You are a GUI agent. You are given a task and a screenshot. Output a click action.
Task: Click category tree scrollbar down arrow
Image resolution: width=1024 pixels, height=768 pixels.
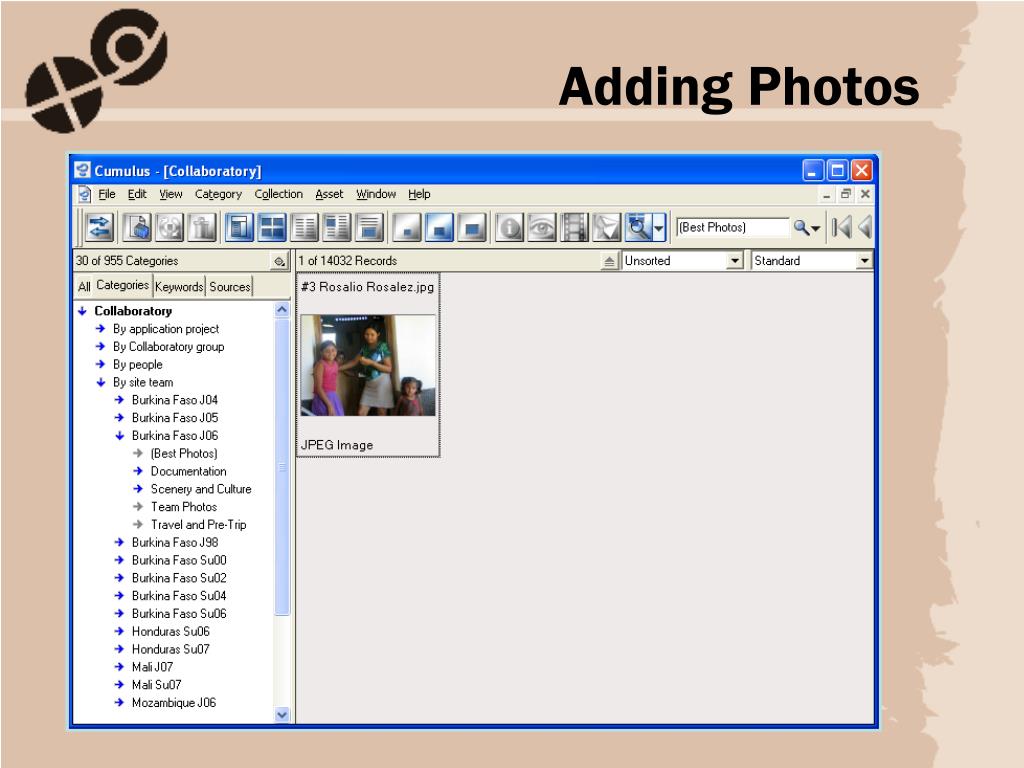click(x=282, y=714)
